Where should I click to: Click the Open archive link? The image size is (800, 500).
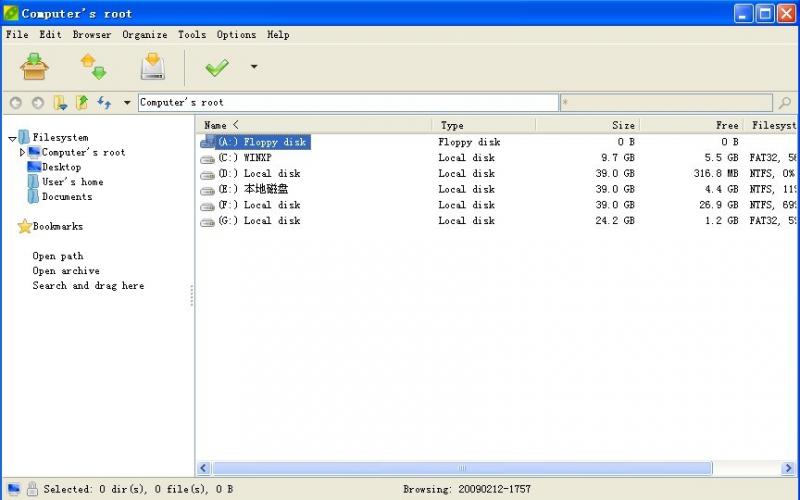[66, 271]
